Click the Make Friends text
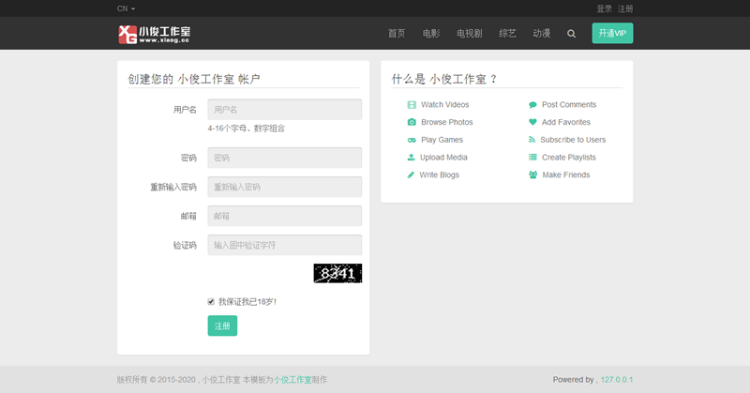 566,175
